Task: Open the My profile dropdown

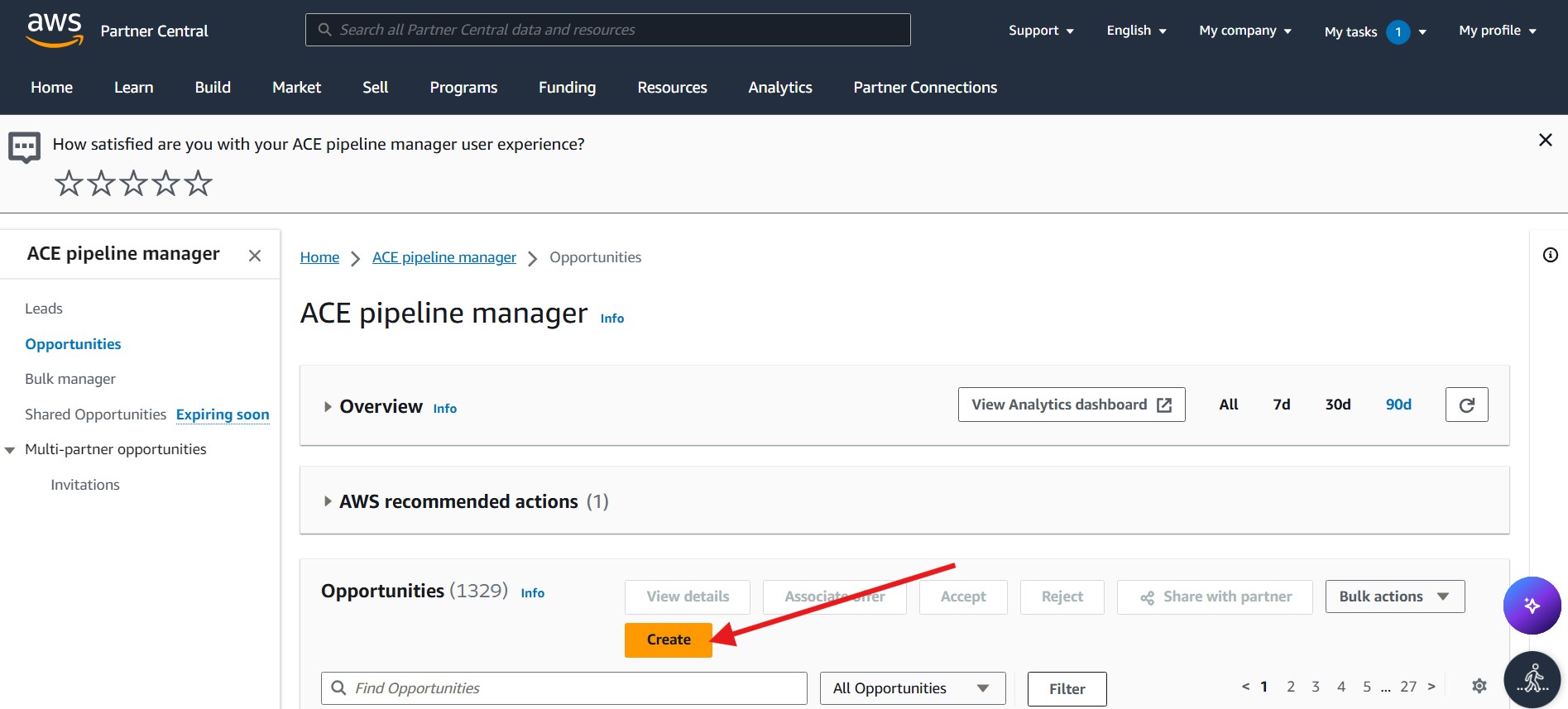Action: [1498, 31]
